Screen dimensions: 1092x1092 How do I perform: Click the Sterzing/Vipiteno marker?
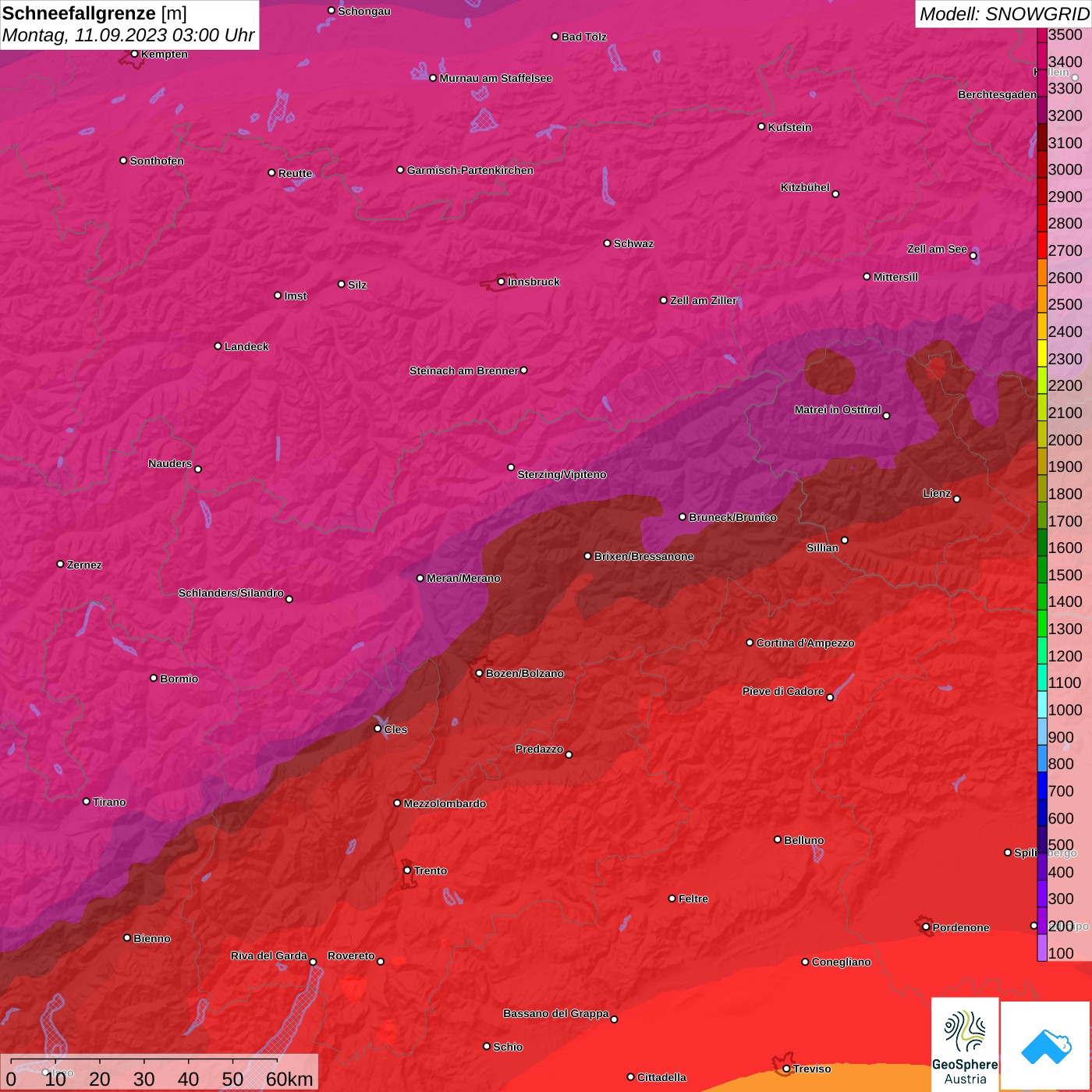(x=511, y=467)
